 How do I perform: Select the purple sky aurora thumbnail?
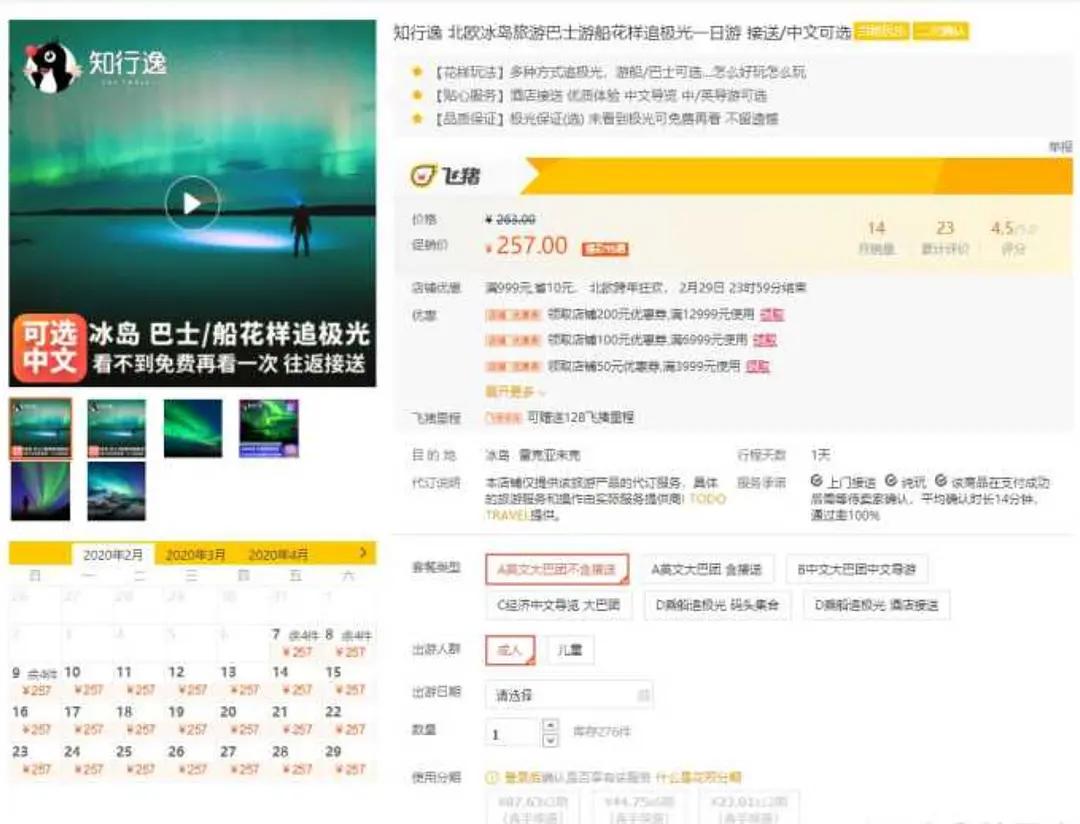pos(41,491)
